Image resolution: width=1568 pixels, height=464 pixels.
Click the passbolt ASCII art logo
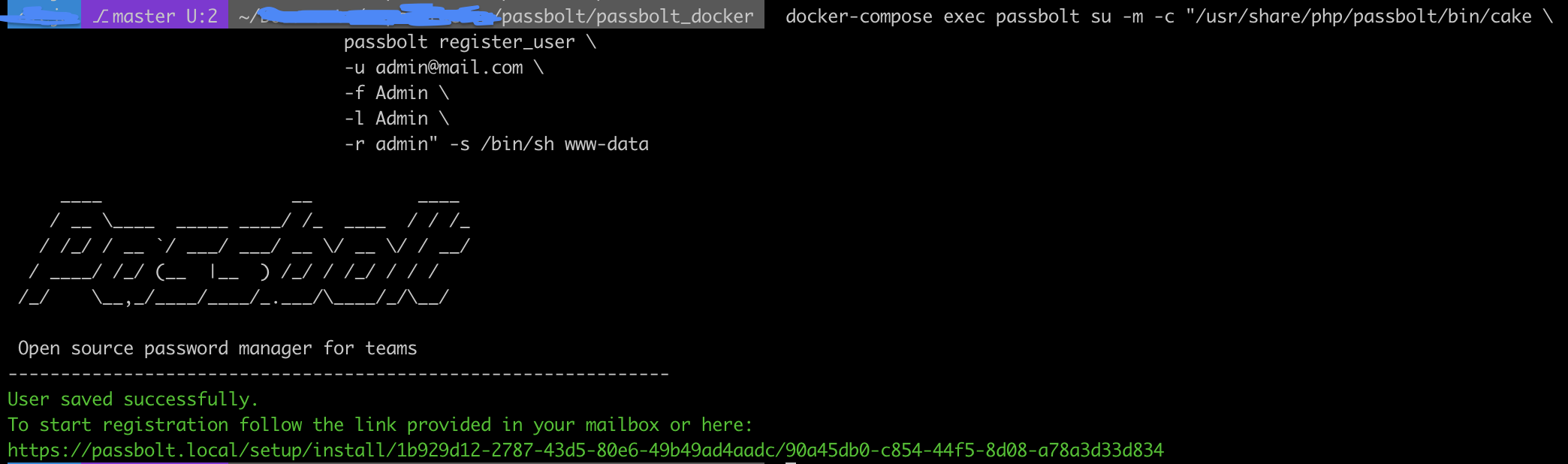click(x=244, y=249)
